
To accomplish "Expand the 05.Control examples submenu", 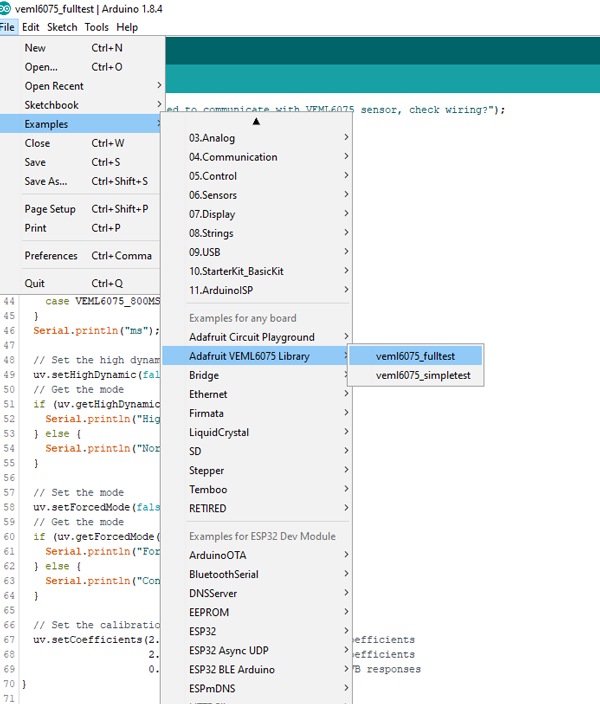I will tap(256, 176).
